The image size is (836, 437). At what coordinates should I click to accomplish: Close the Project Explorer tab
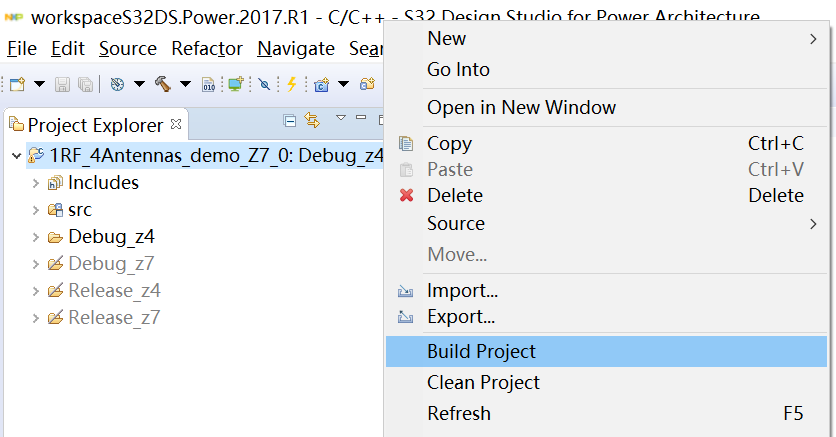177,124
